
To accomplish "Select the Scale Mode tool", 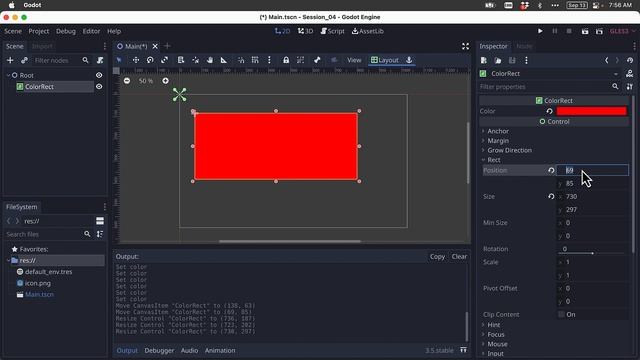I will [x=164, y=60].
